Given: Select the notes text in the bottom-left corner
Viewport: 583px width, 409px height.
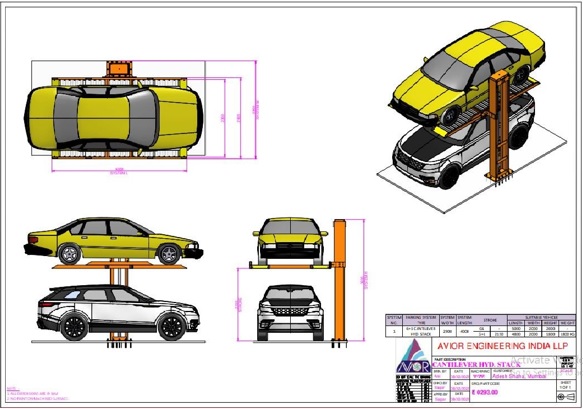Looking at the screenshot, I should coord(37,393).
